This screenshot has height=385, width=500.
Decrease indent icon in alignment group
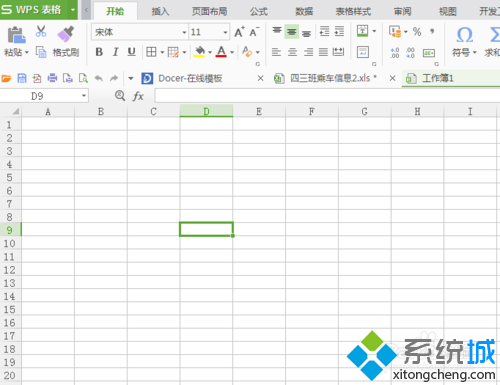pyautogui.click(x=324, y=31)
